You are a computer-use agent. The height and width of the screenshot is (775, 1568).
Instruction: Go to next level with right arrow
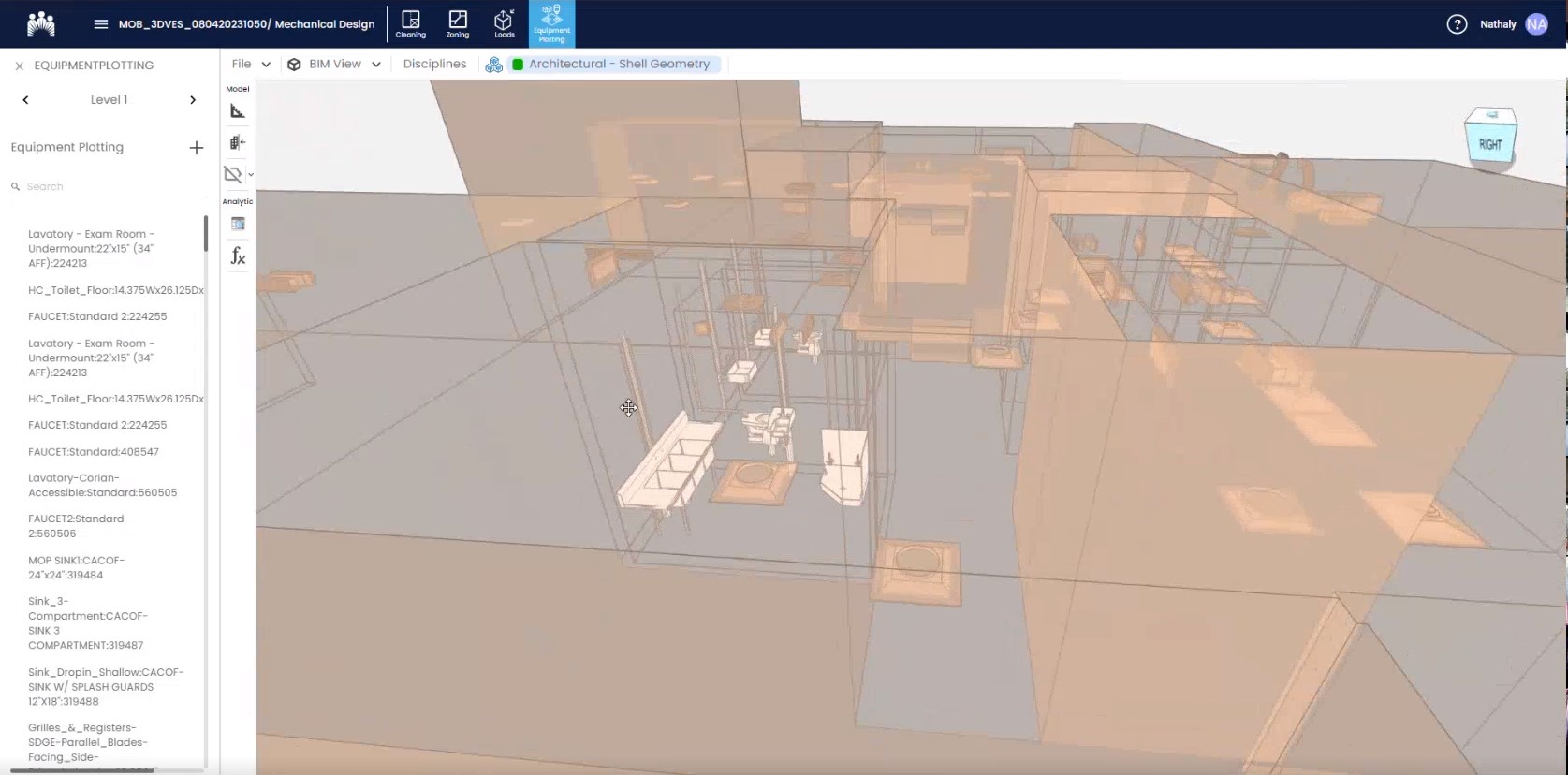[x=193, y=100]
